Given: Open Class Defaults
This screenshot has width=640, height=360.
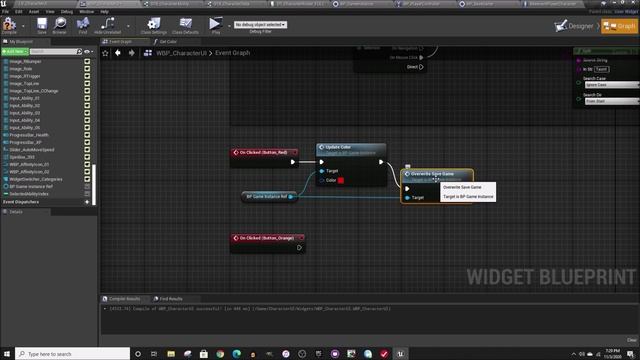Looking at the screenshot, I should 185,26.
